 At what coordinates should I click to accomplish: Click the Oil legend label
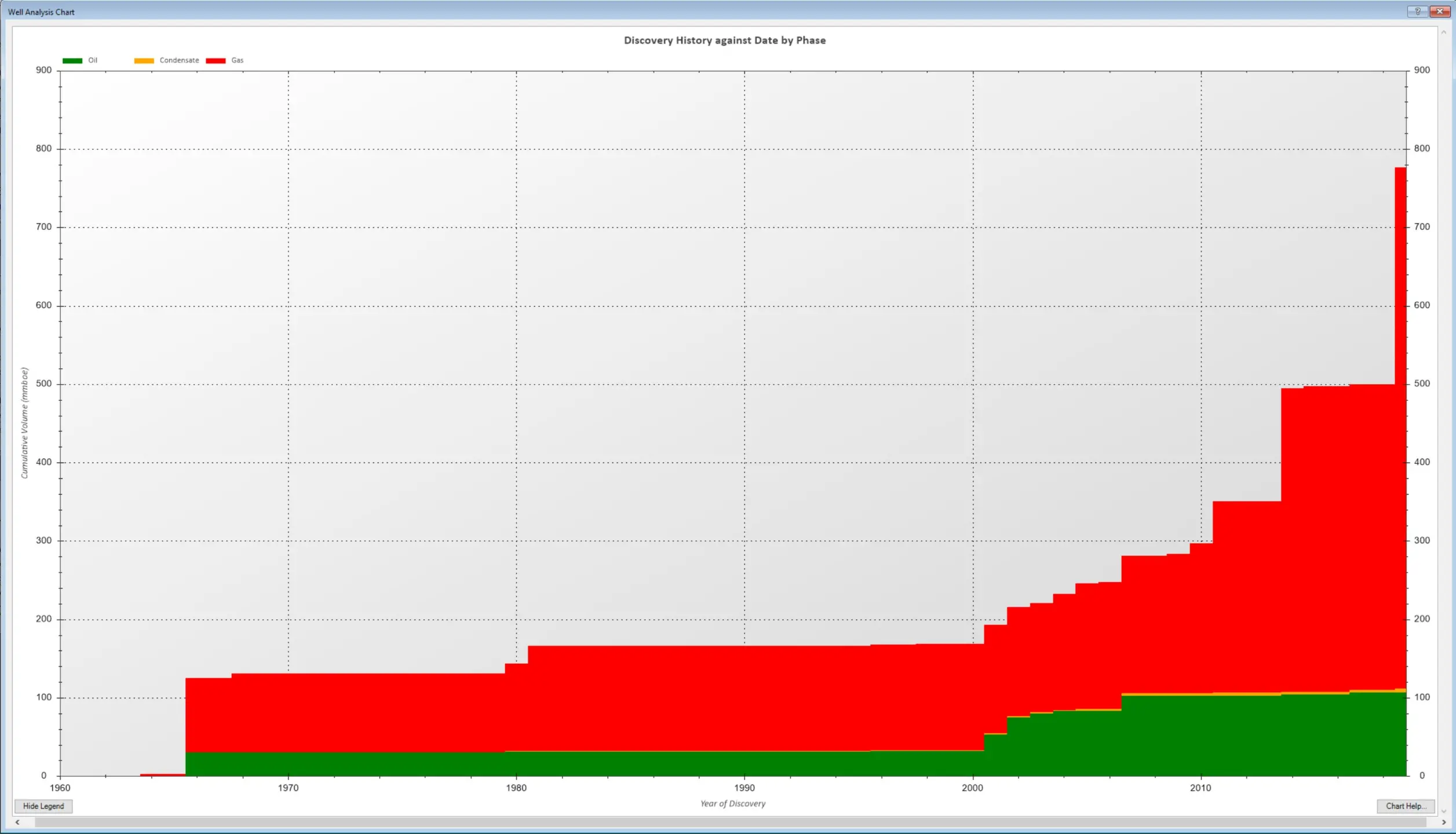point(93,60)
